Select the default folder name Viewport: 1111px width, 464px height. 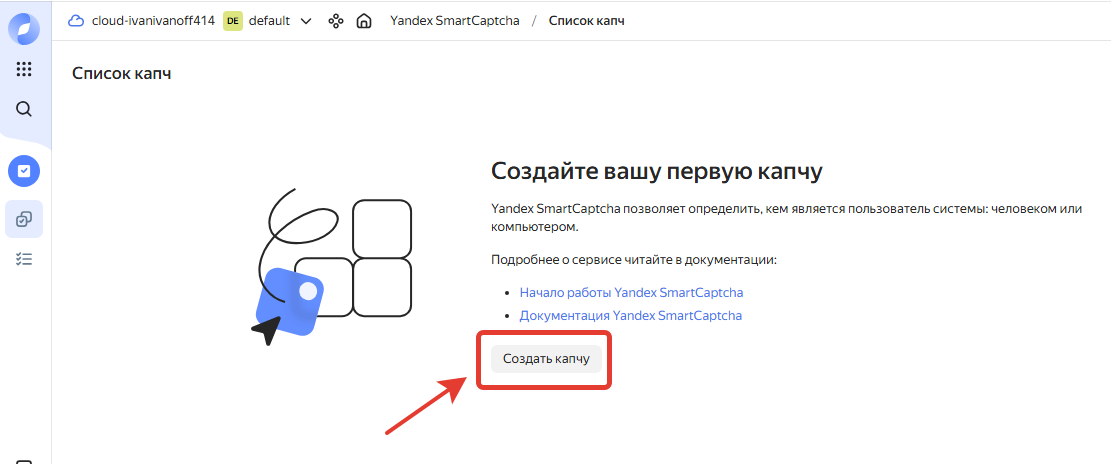(x=270, y=21)
